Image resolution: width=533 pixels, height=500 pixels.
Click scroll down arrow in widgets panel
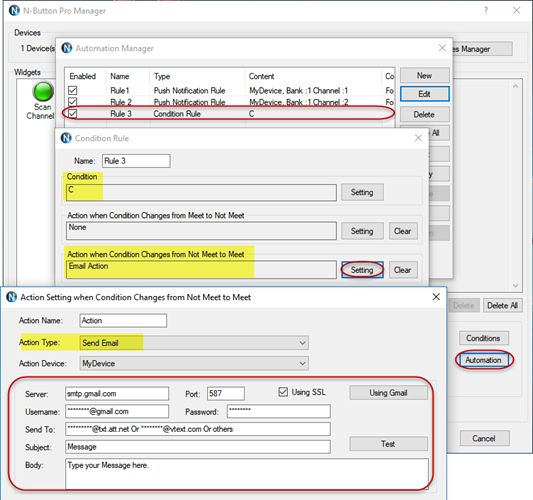click(516, 286)
